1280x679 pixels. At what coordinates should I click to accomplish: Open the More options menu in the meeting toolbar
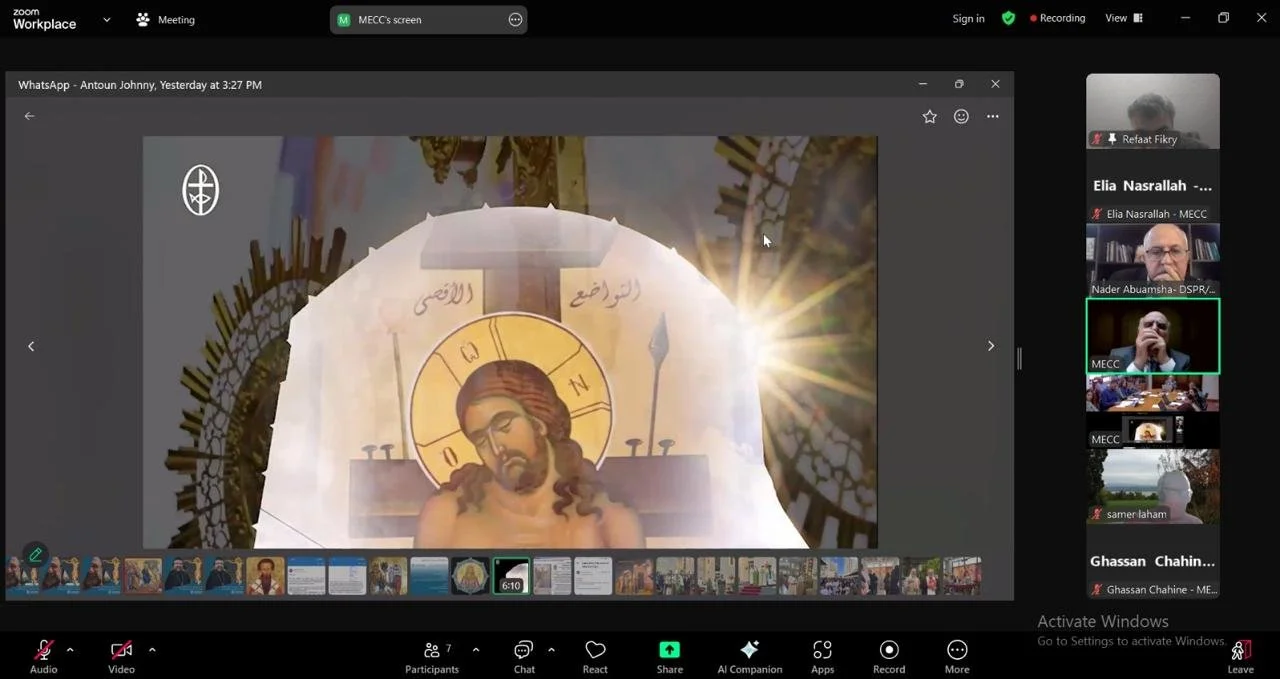pyautogui.click(x=957, y=657)
